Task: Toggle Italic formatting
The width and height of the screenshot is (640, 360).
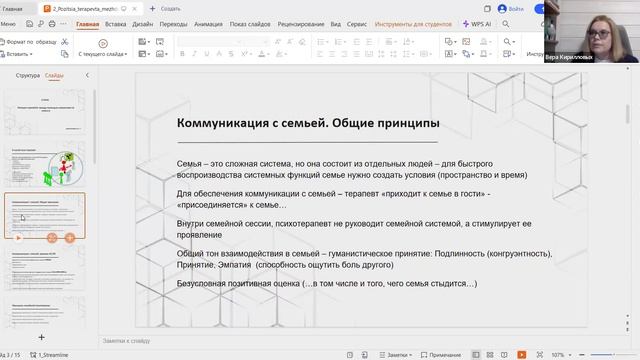Action: click(x=195, y=54)
